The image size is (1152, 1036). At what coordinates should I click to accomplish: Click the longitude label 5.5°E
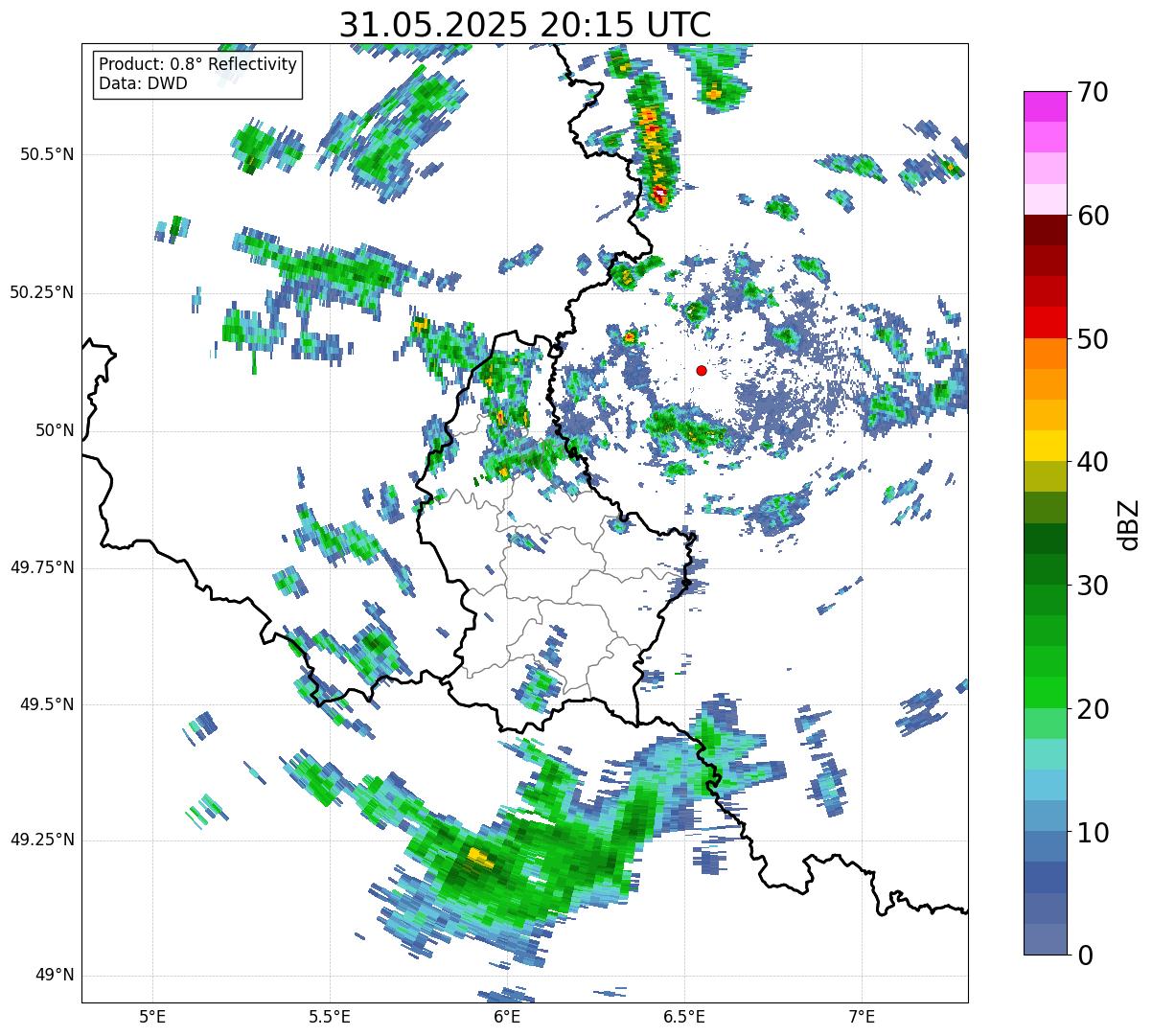coord(330,1017)
